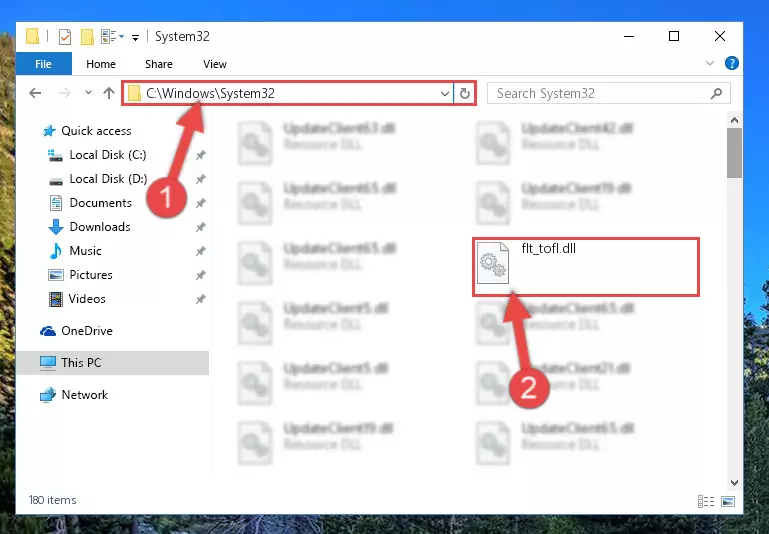
Task: Open Music in the navigation pane
Action: (85, 251)
